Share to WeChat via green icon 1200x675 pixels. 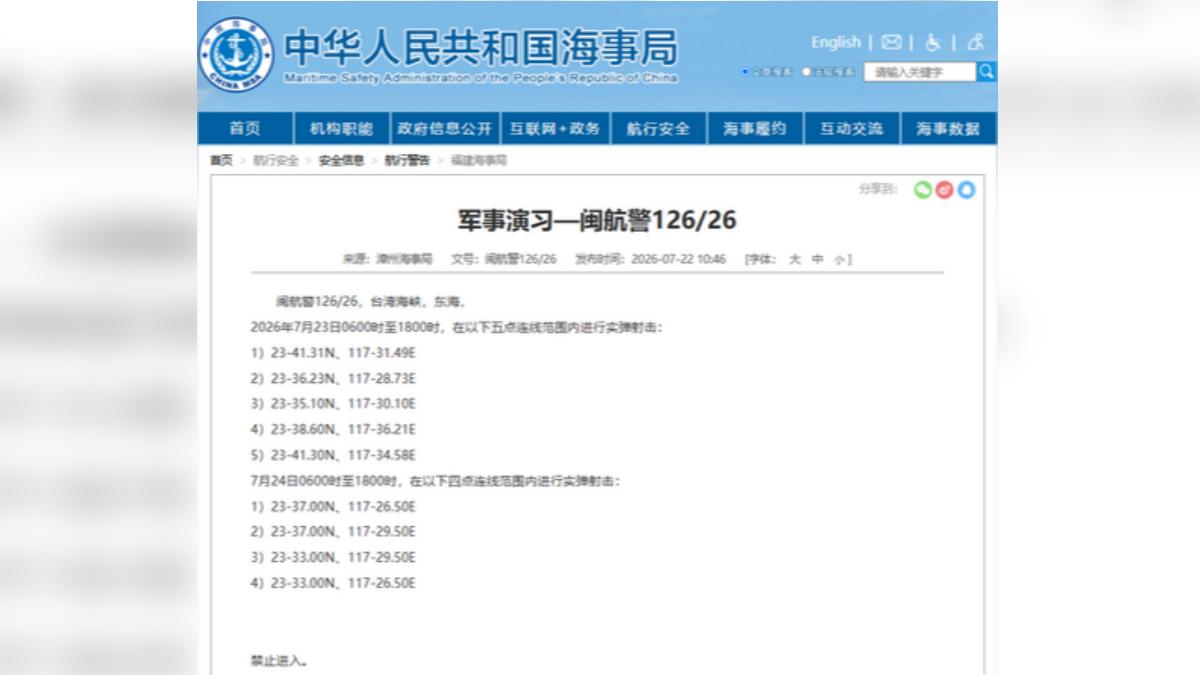click(923, 189)
